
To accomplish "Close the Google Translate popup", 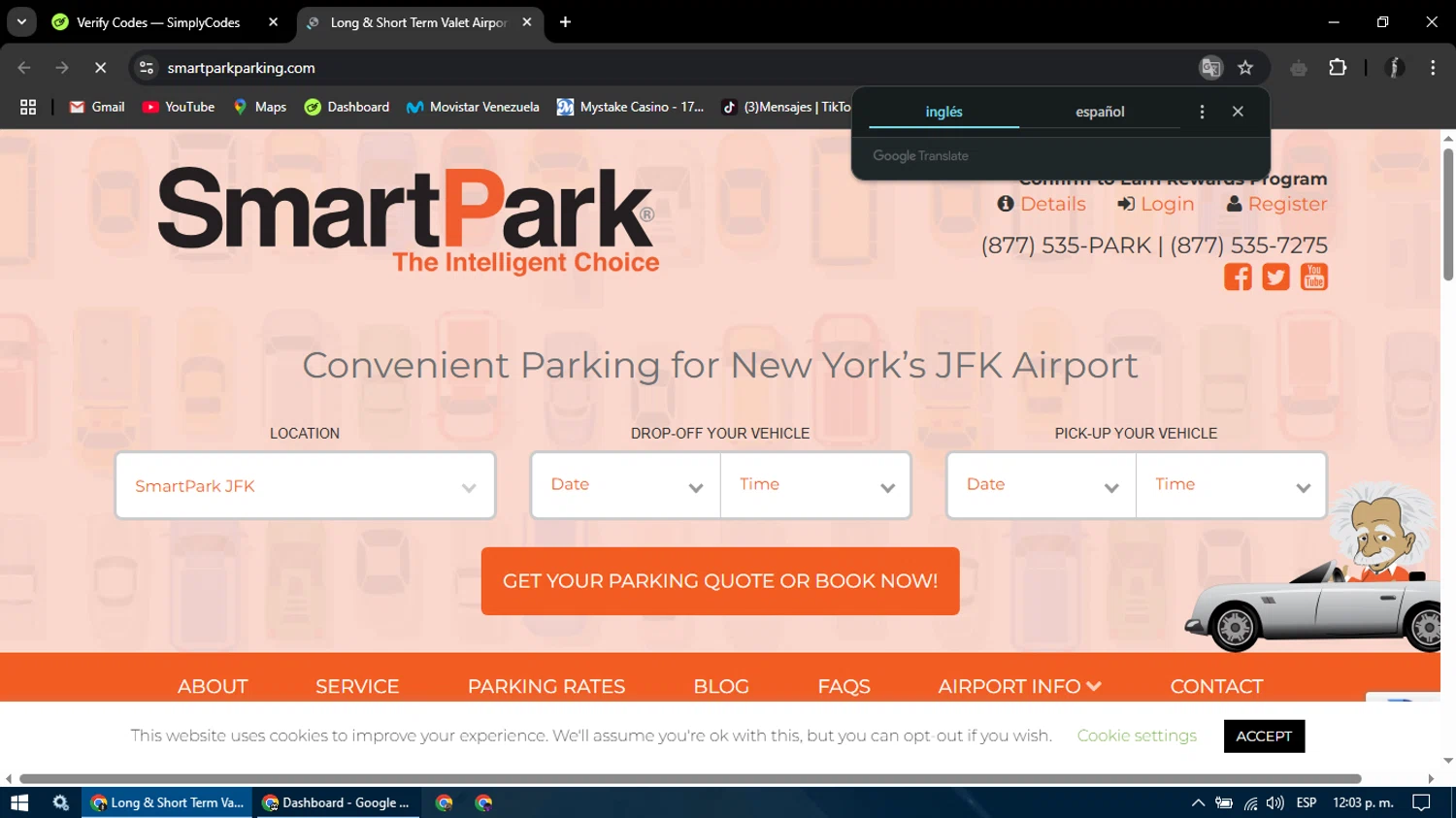I will pos(1238,112).
